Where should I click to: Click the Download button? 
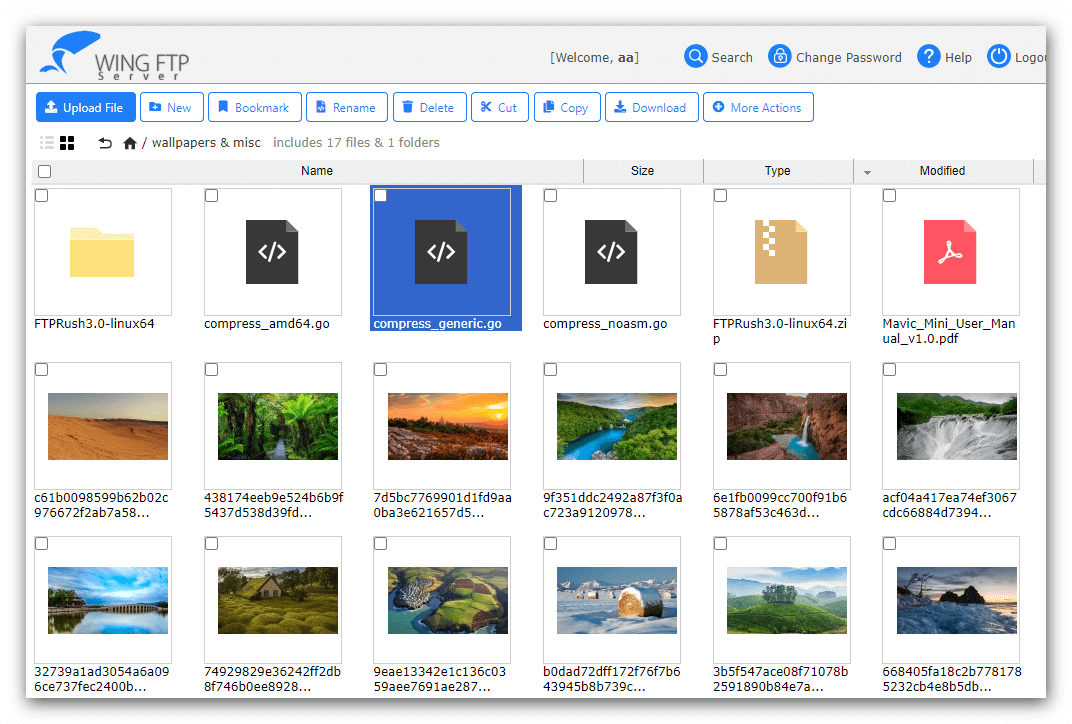(652, 107)
